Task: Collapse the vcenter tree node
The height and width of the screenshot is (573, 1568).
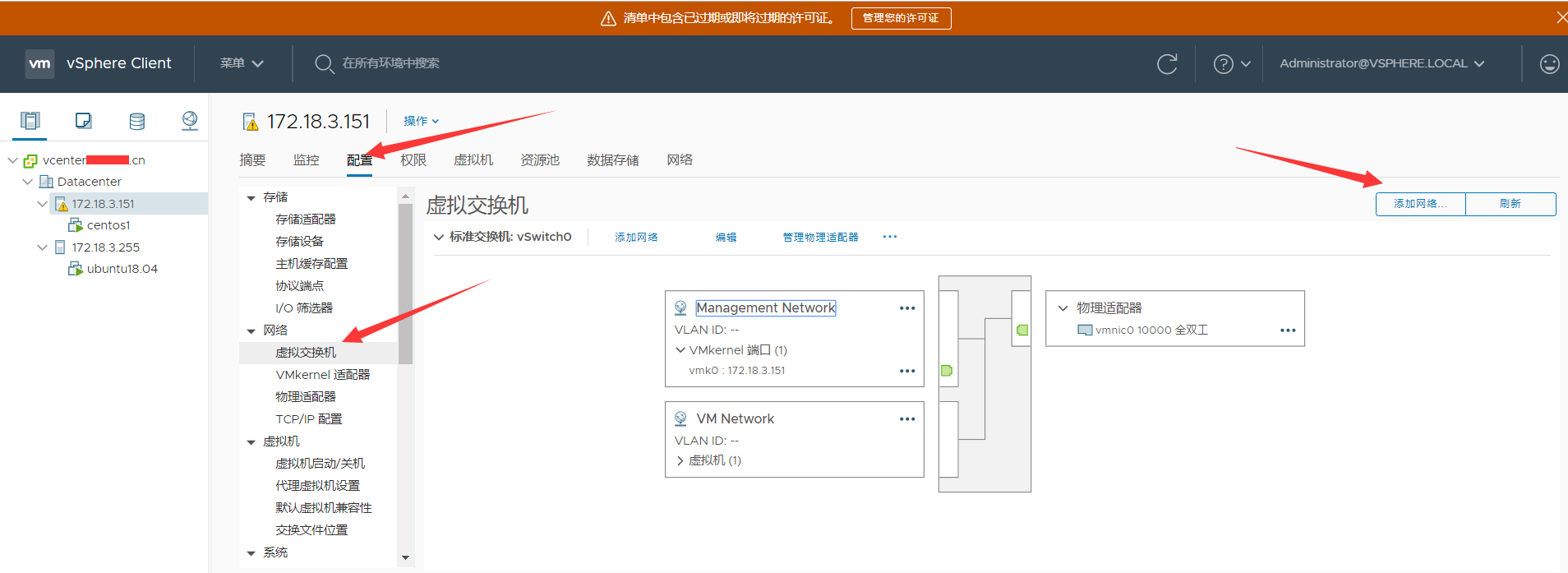Action: point(12,160)
